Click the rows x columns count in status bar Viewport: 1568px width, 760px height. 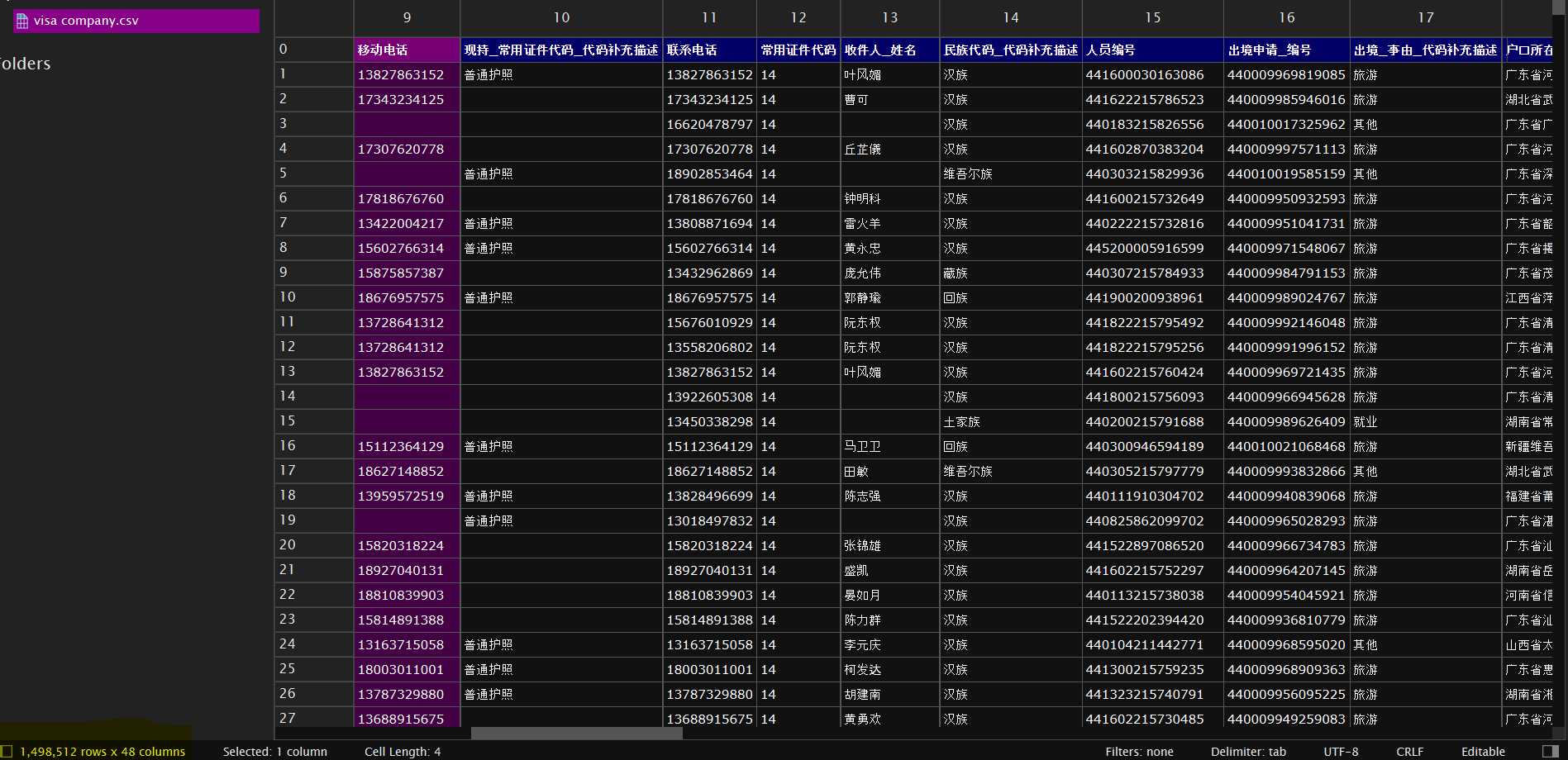(x=102, y=752)
